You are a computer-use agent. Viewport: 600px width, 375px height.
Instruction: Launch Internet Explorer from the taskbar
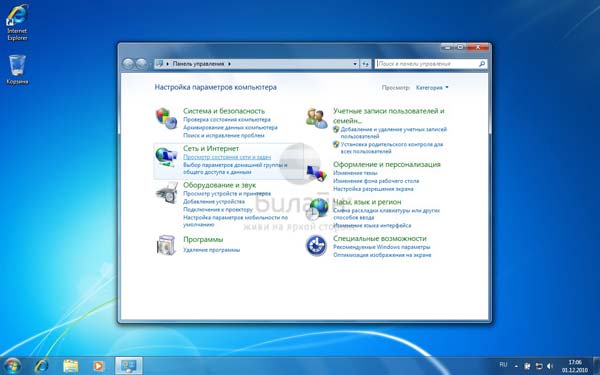(41, 366)
